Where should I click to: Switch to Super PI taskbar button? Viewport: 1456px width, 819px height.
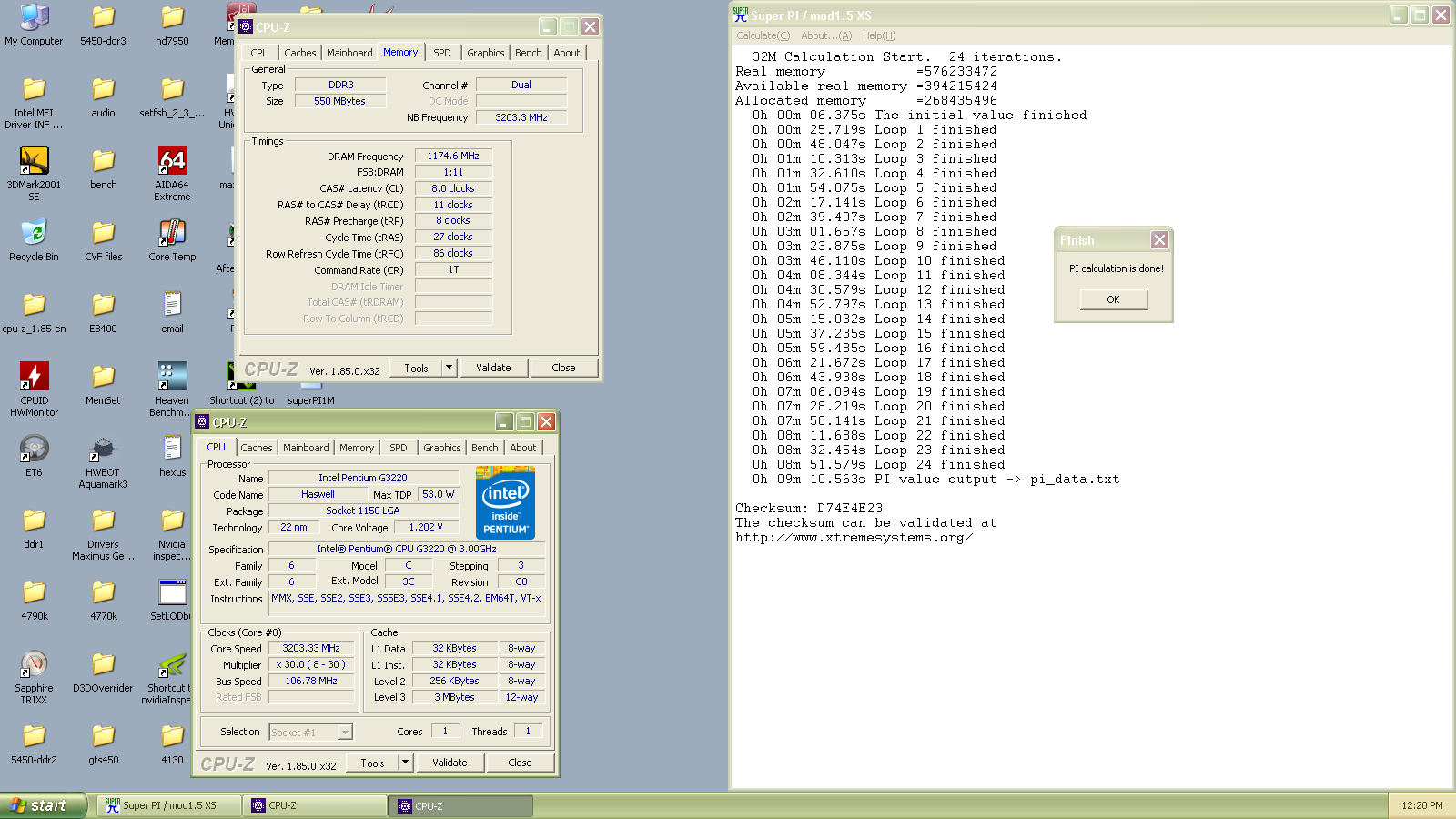pyautogui.click(x=169, y=805)
